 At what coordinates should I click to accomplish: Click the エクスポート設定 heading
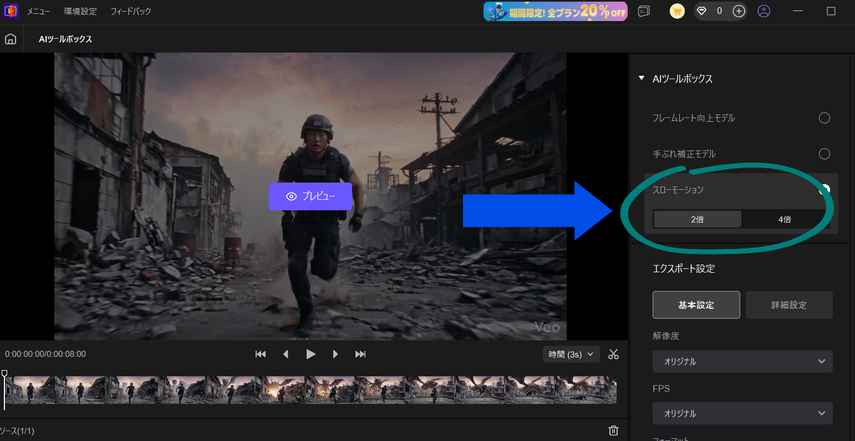[683, 269]
